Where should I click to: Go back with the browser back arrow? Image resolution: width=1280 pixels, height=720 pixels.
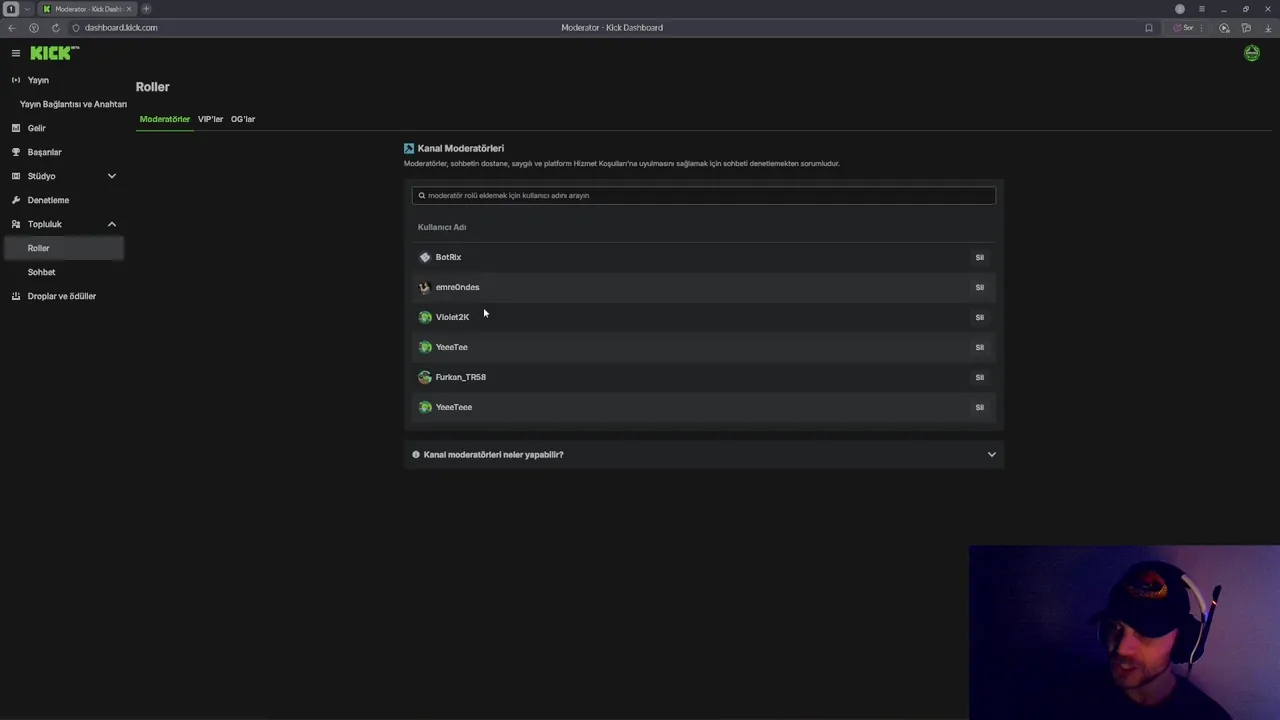pos(12,28)
